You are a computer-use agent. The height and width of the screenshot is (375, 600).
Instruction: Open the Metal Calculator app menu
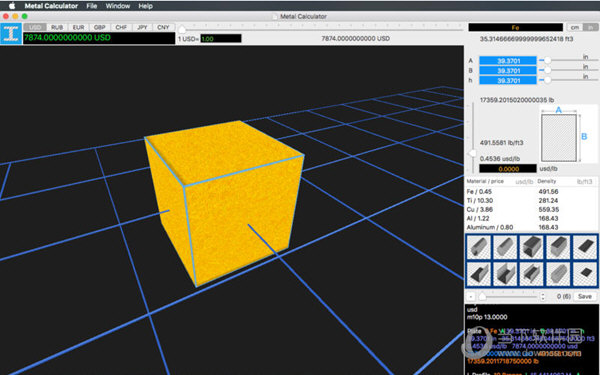click(51, 6)
